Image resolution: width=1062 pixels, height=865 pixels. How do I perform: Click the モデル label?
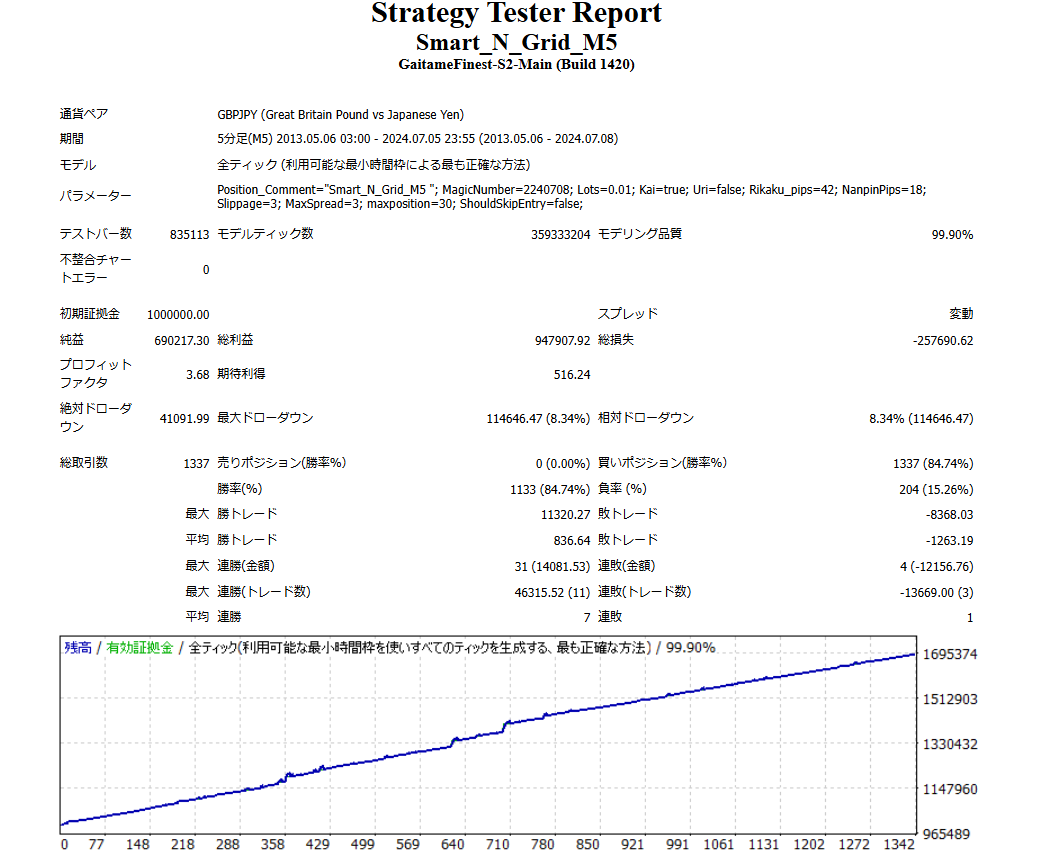(78, 165)
